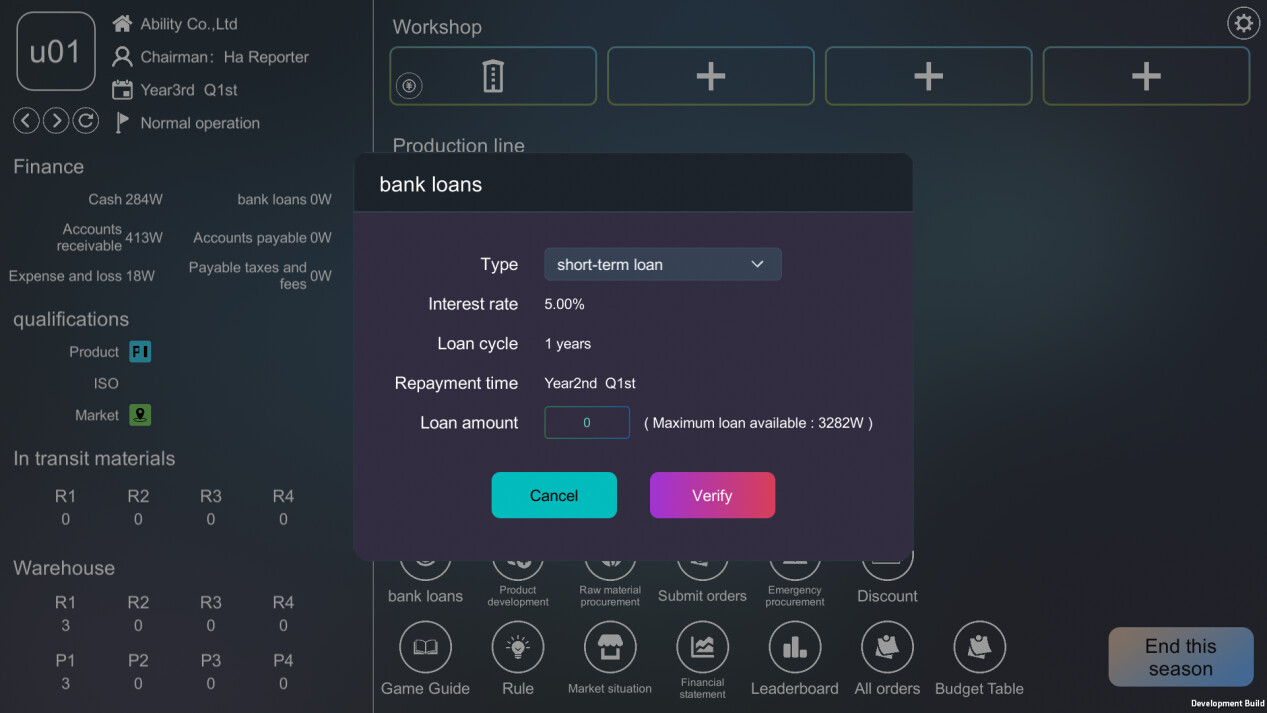
Task: Open the Rule lightbulb icon
Action: (x=518, y=647)
